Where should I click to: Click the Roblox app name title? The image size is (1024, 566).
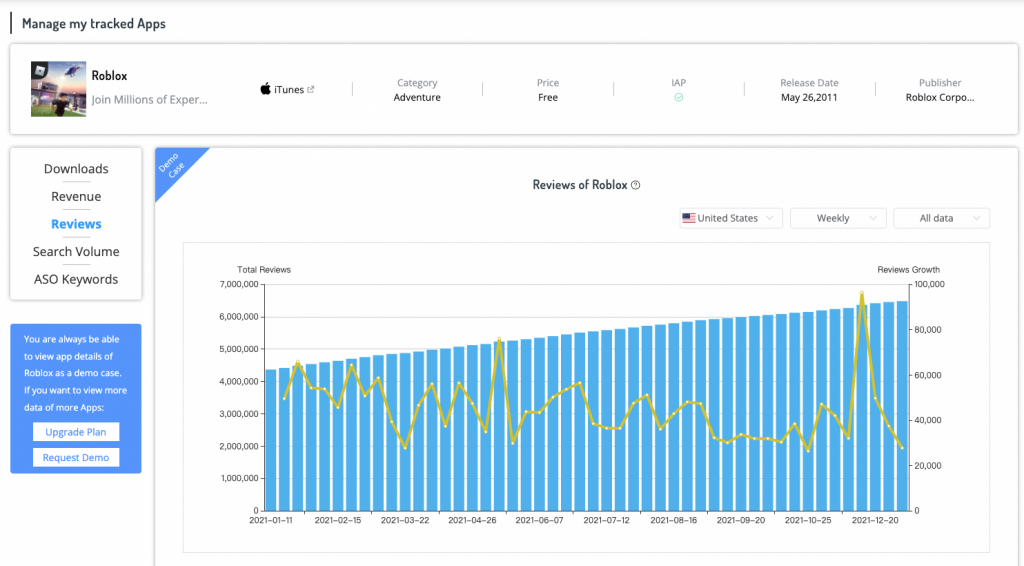pos(109,76)
